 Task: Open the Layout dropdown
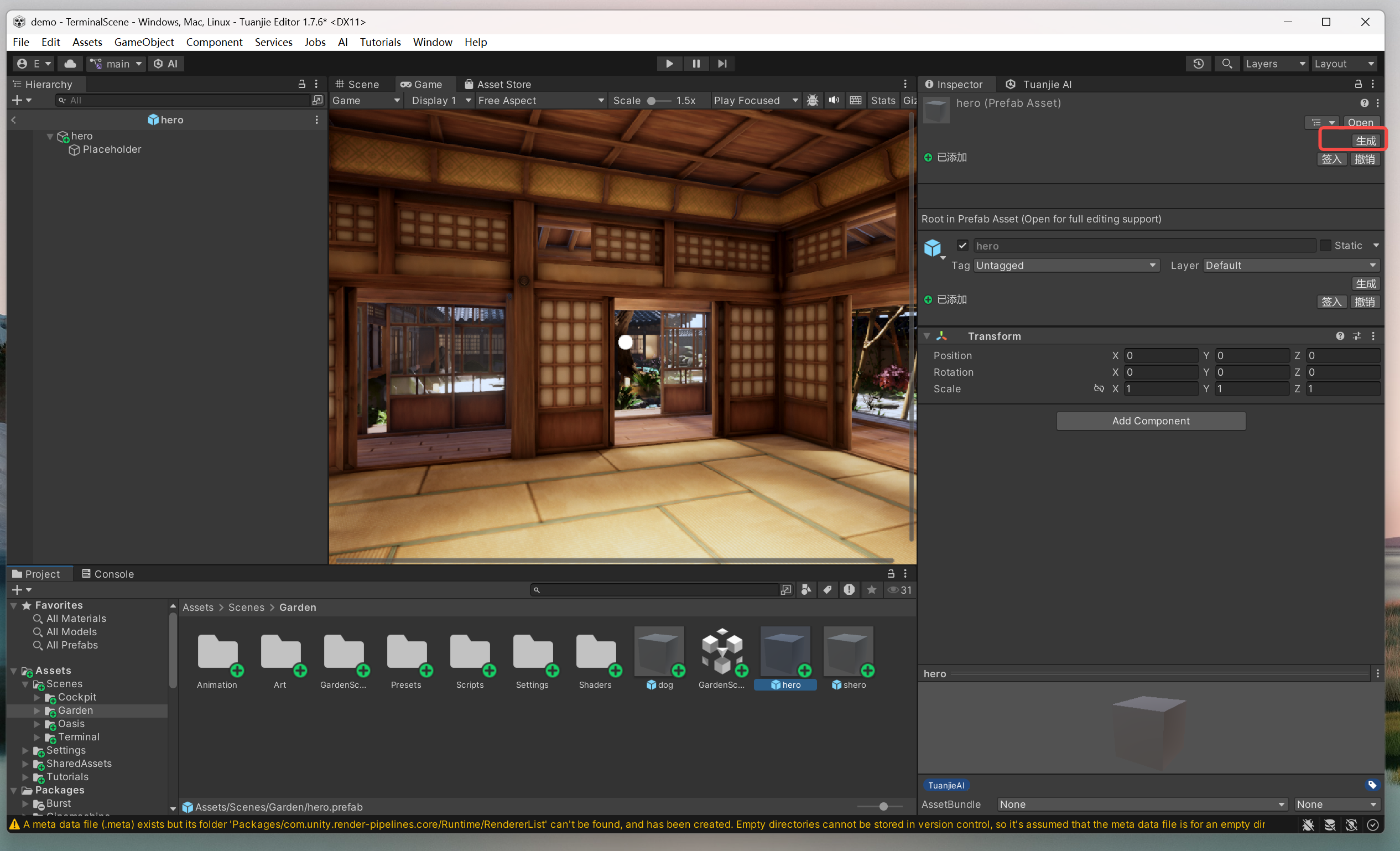(1344, 64)
